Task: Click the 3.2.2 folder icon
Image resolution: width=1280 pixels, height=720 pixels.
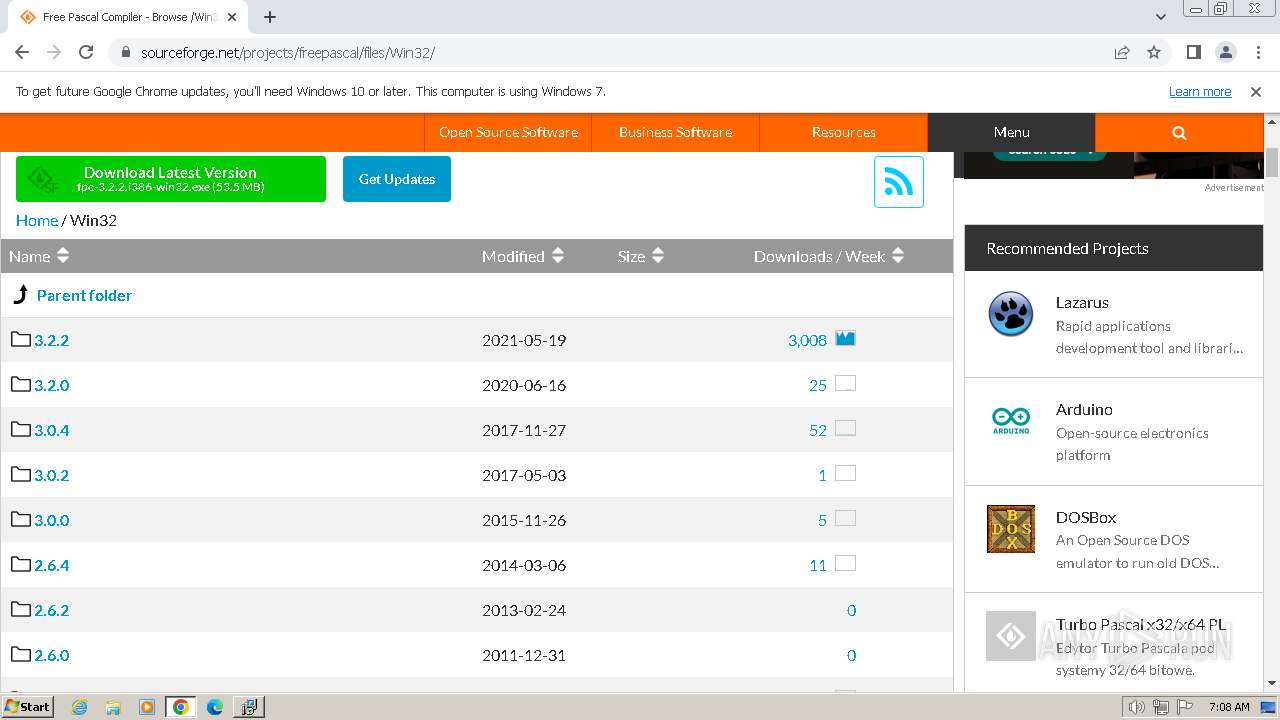Action: click(x=21, y=339)
